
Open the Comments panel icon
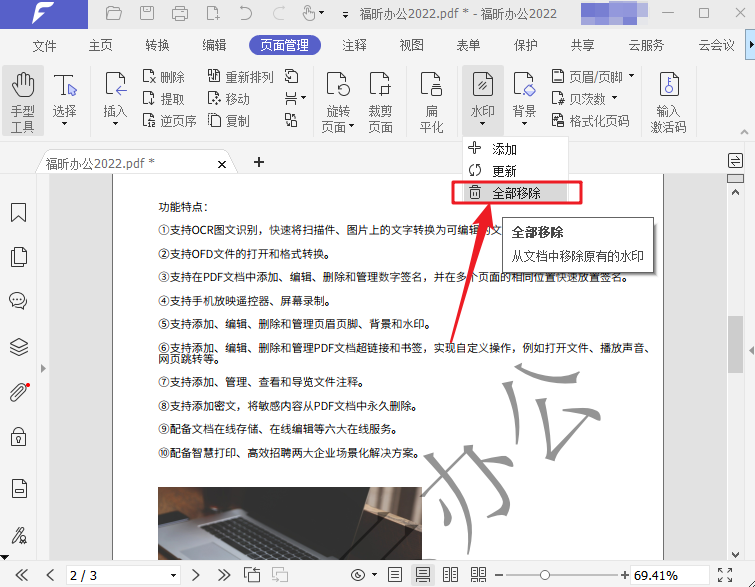(18, 300)
